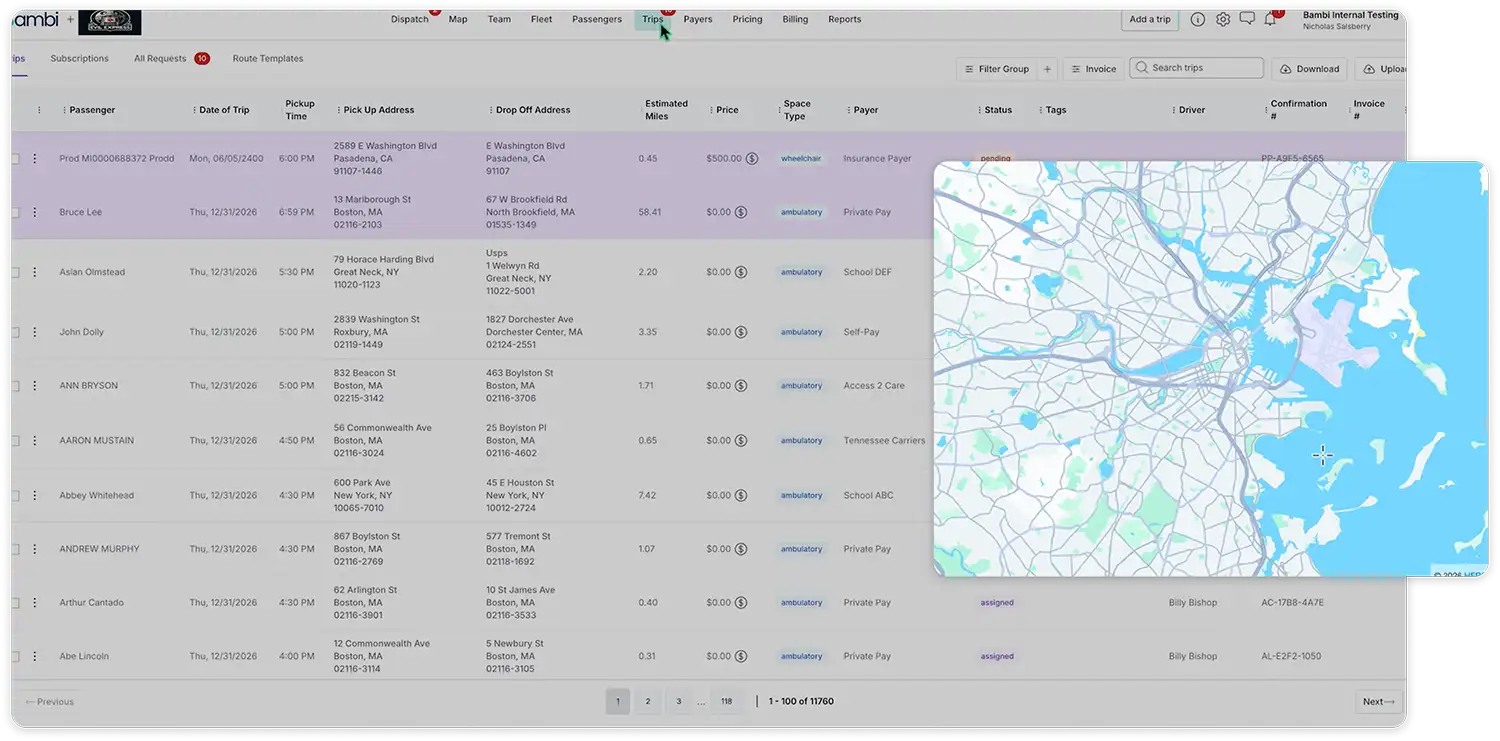The image size is (1500, 741).
Task: Click the wheelchair space type tag
Action: tap(801, 158)
